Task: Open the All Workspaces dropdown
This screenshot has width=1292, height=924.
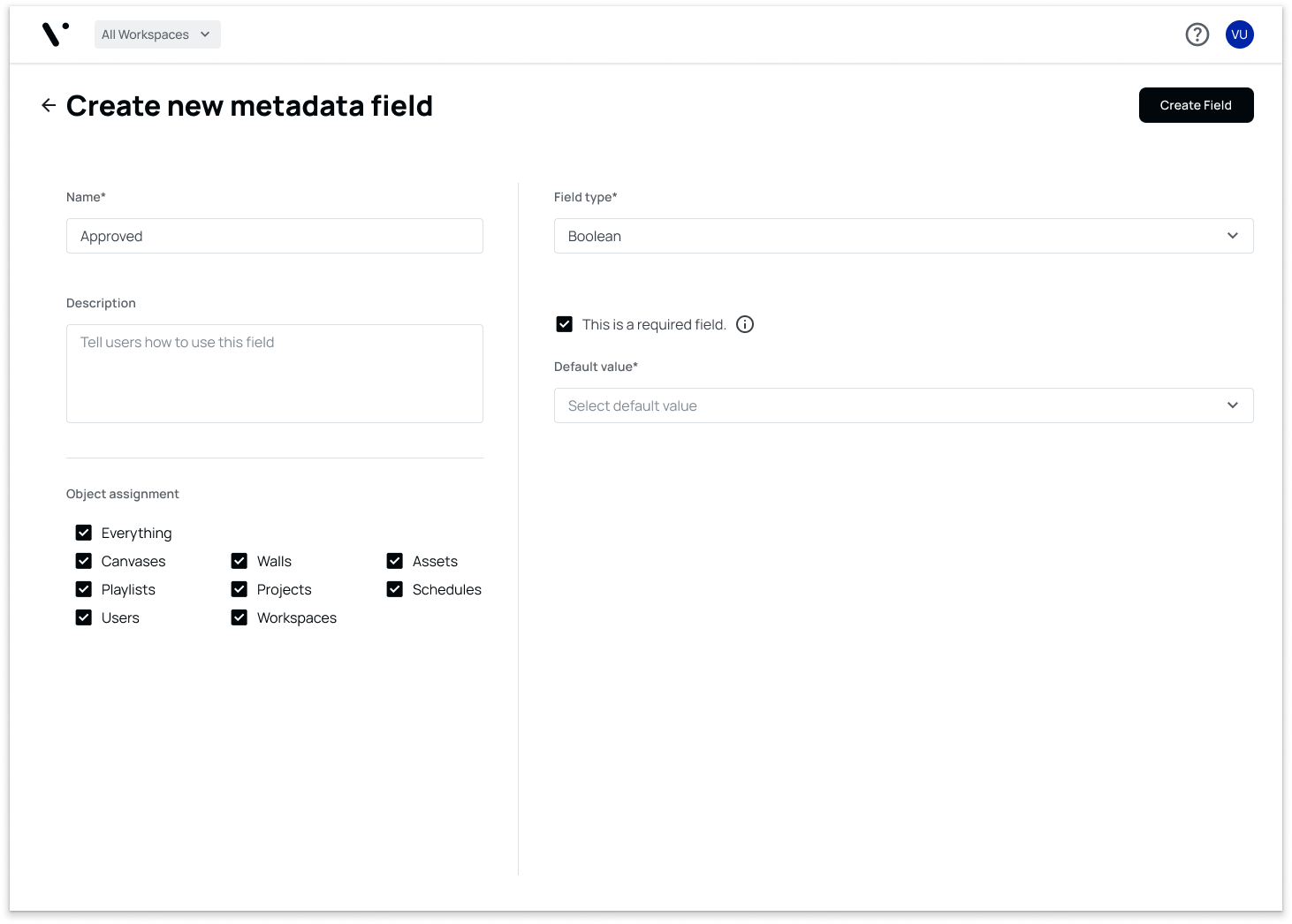Action: pos(157,34)
